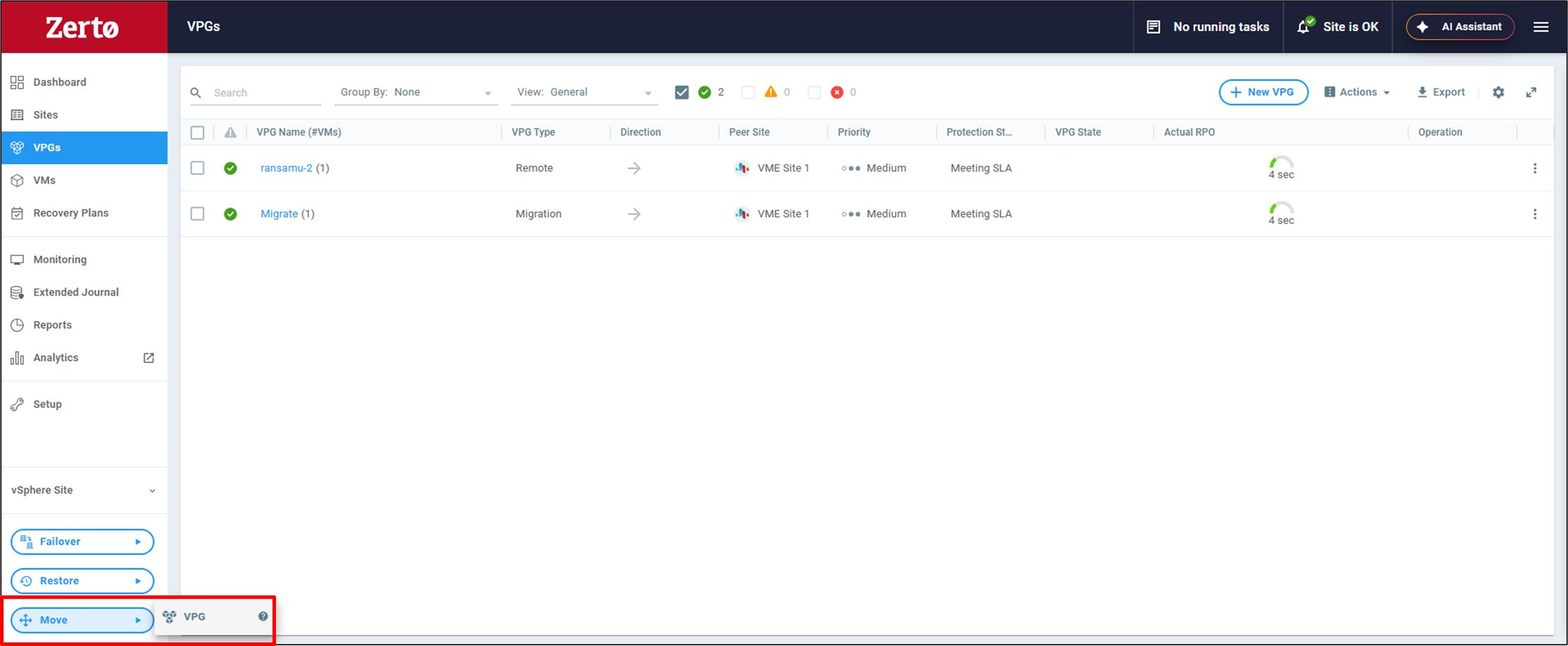Click the alert column header icon
Viewport: 1568px width, 646px height.
click(x=230, y=132)
